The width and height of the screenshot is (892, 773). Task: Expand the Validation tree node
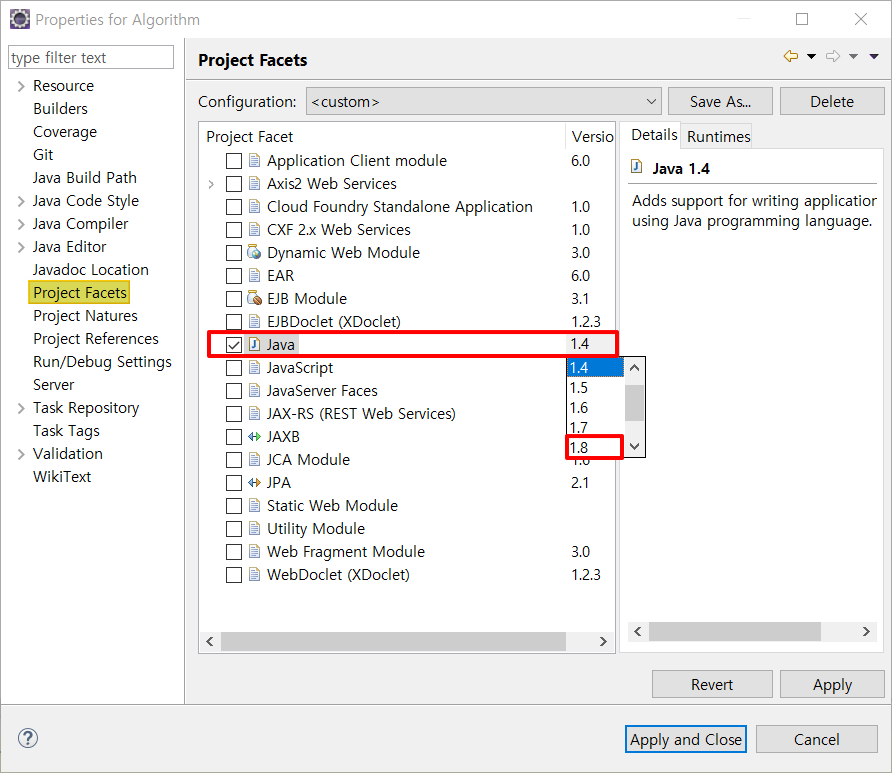[21, 454]
